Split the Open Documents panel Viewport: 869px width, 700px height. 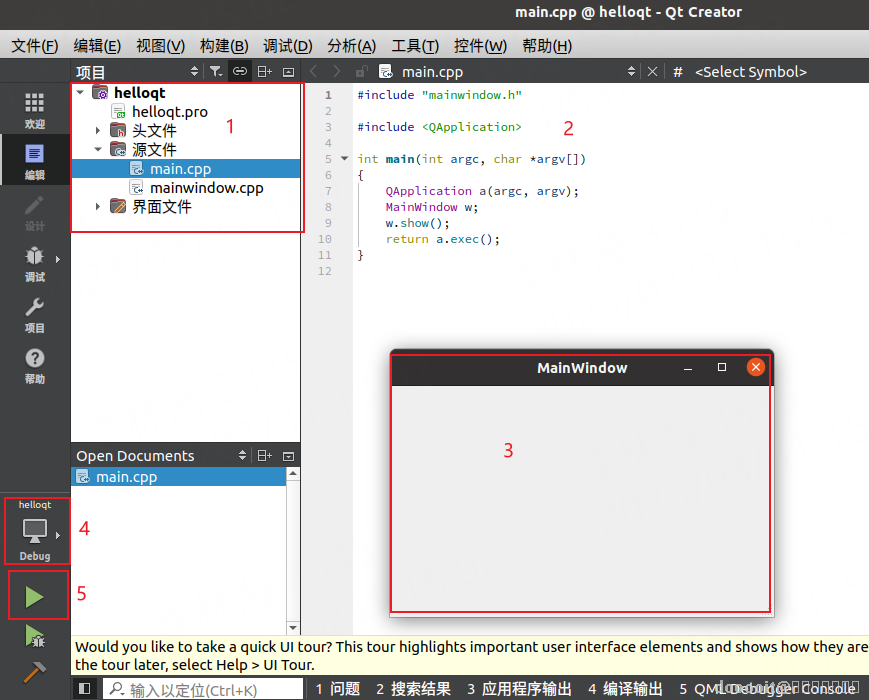(264, 456)
